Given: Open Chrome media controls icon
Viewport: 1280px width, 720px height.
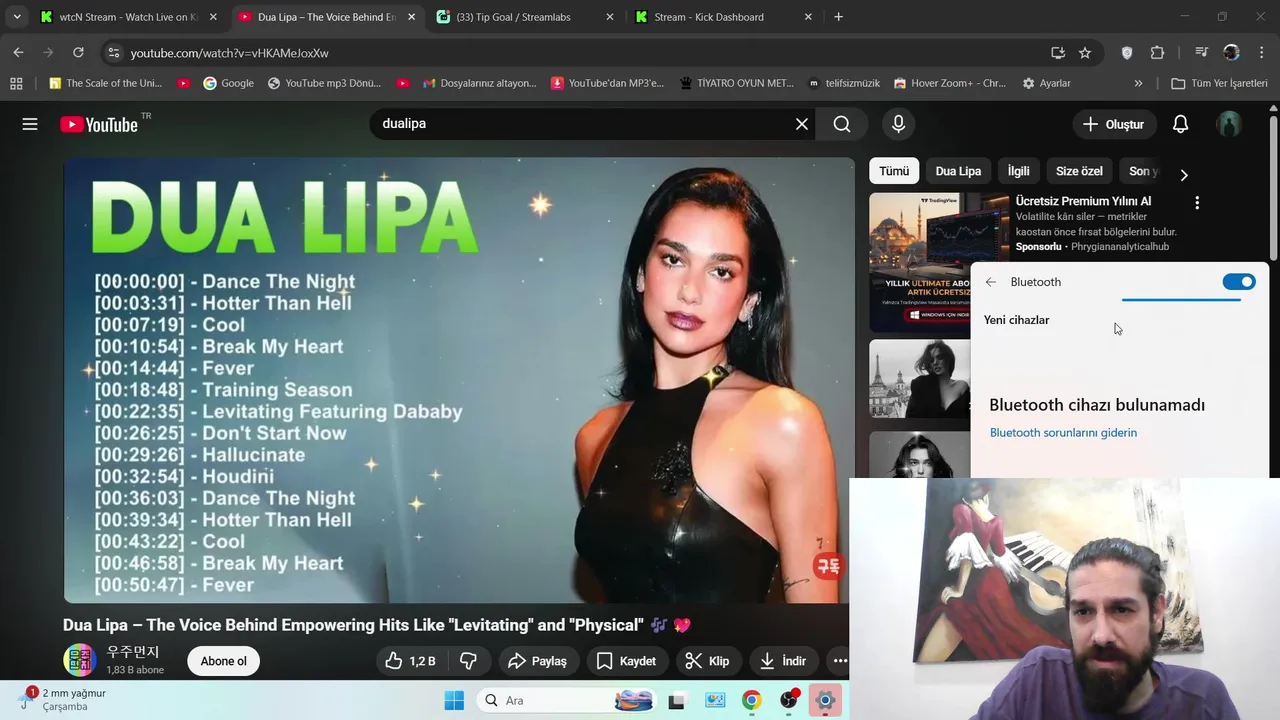Looking at the screenshot, I should (x=1201, y=52).
